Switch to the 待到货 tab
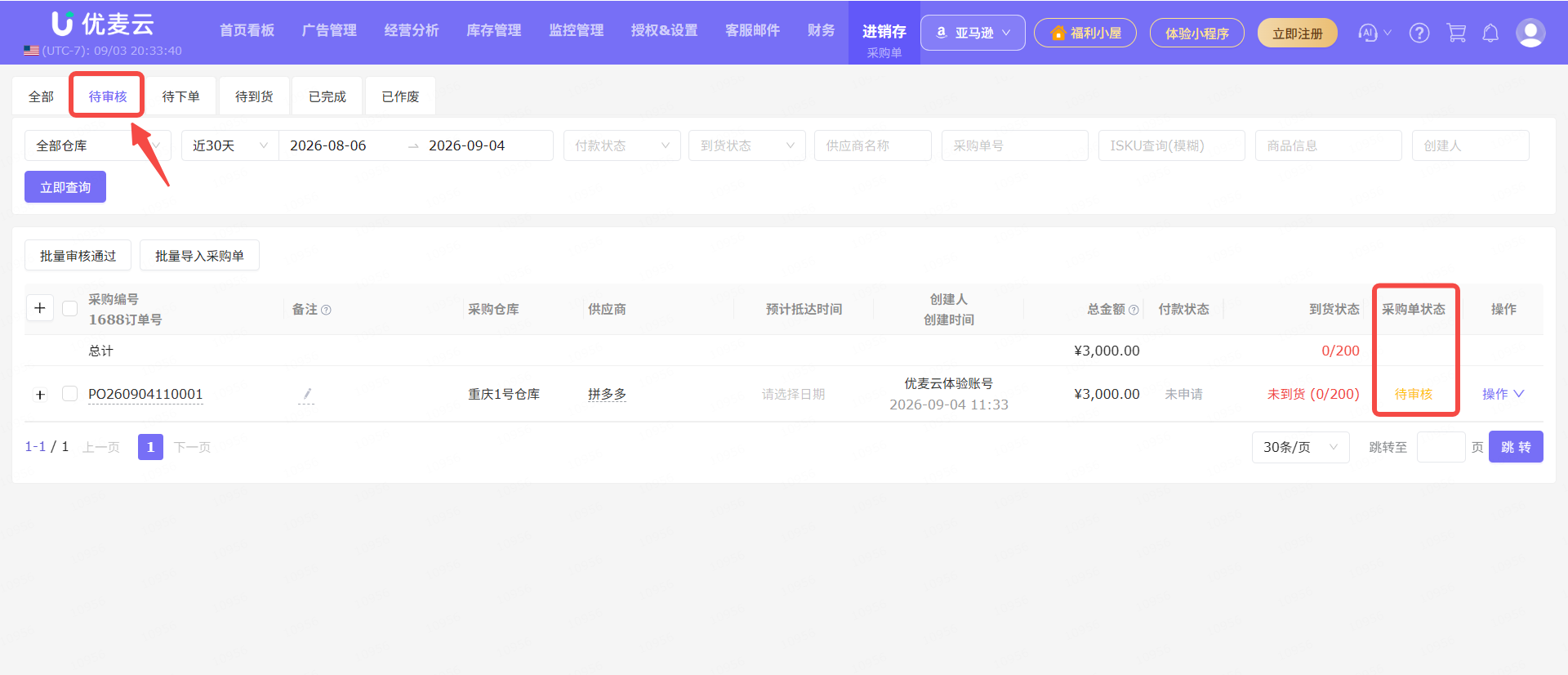This screenshot has height=675, width=1568. 254,96
